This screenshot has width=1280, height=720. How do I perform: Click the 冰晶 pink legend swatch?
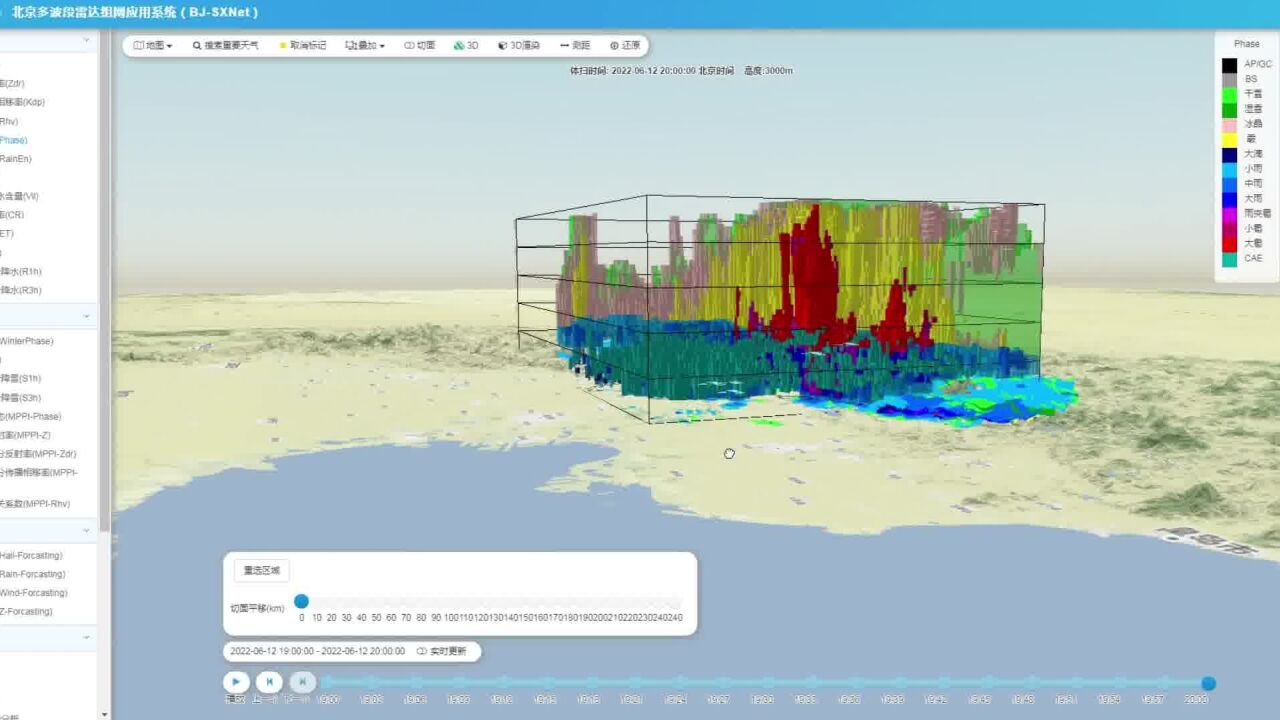click(1229, 125)
